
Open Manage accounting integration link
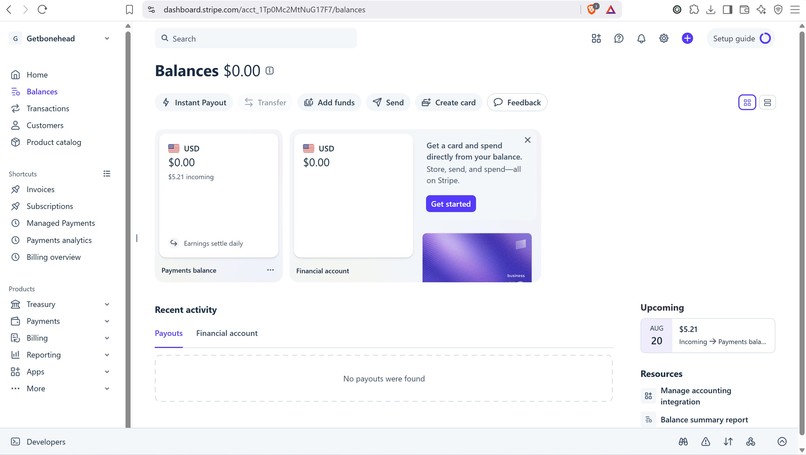pyautogui.click(x=695, y=396)
